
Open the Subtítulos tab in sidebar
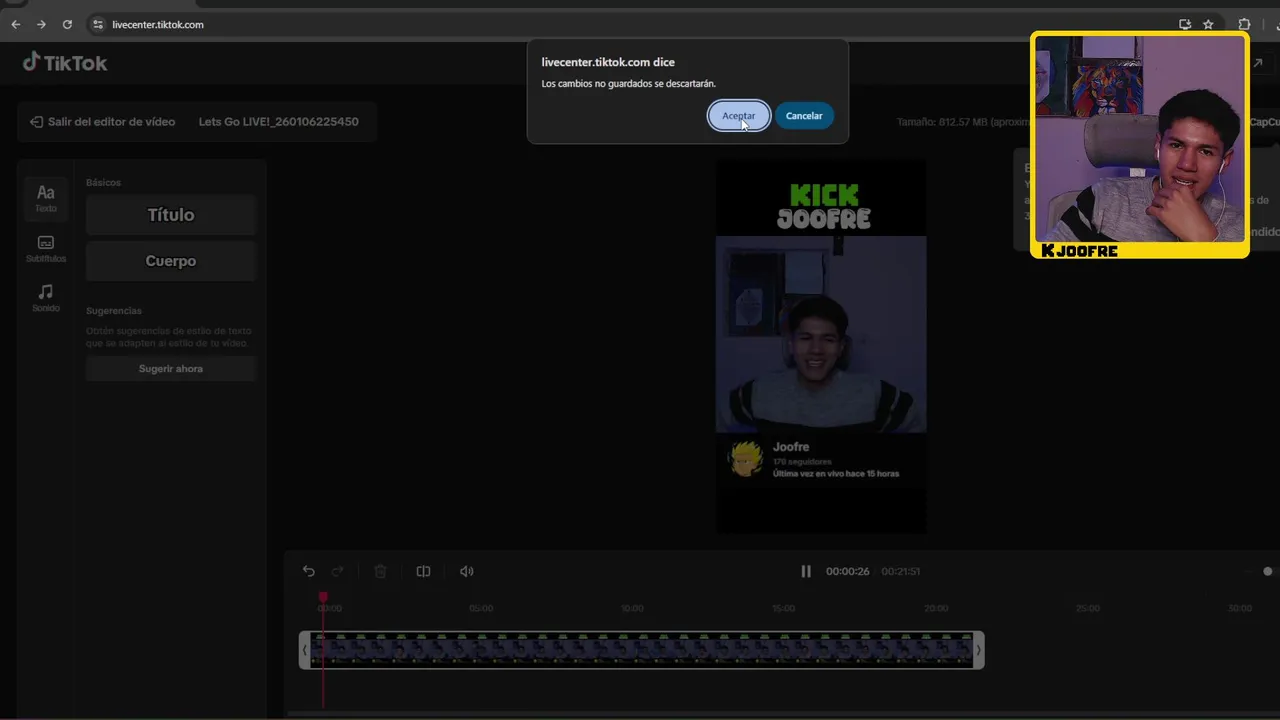tap(46, 249)
